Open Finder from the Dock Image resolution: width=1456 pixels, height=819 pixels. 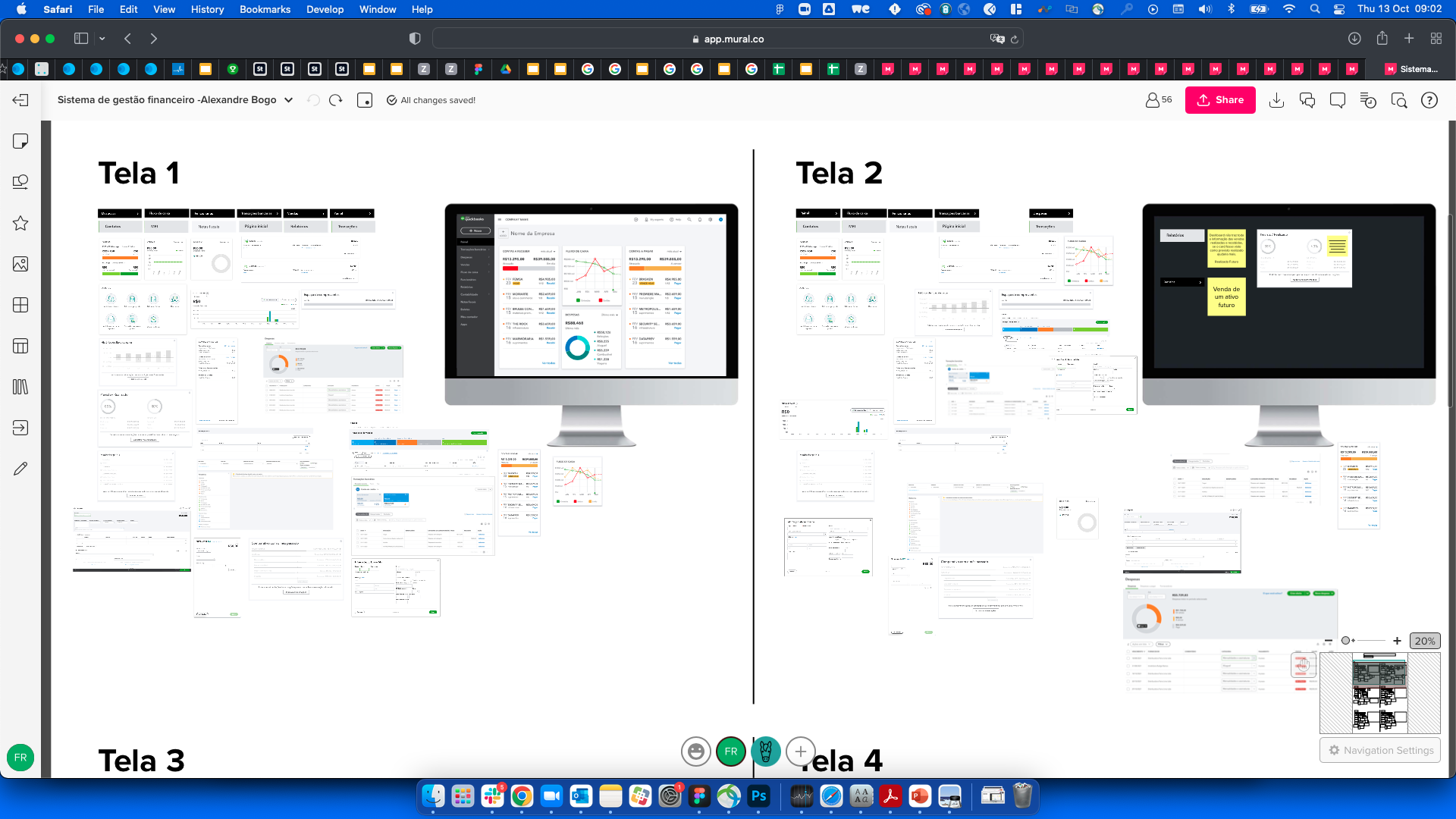coord(433,795)
